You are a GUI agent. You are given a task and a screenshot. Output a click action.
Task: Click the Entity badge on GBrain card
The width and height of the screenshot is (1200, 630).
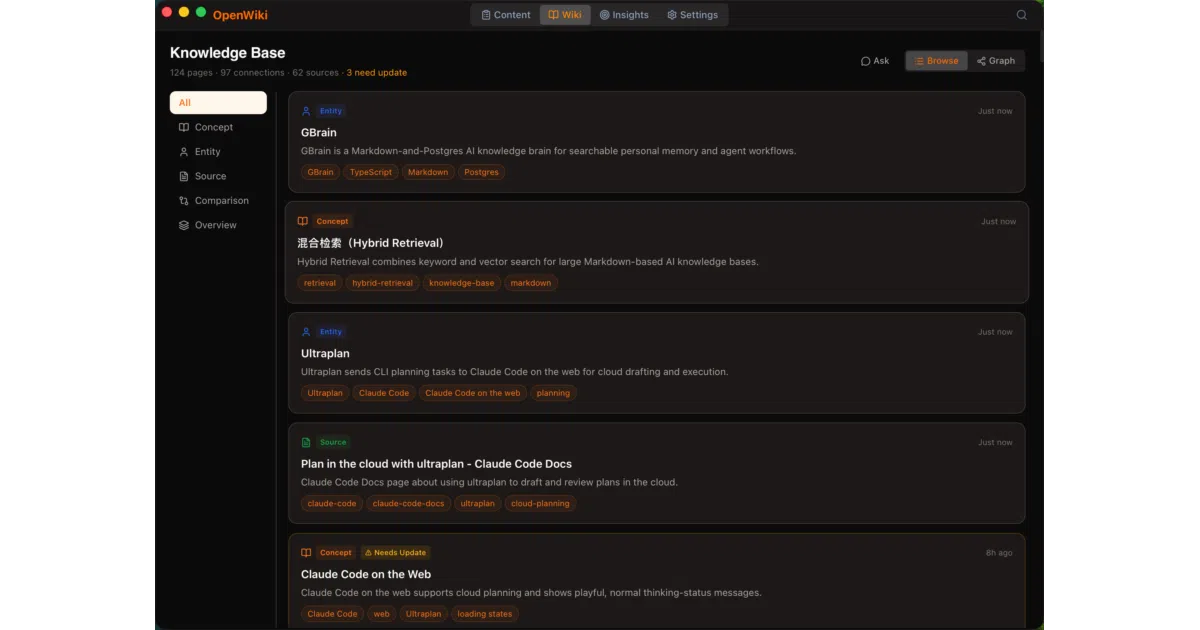coord(331,111)
